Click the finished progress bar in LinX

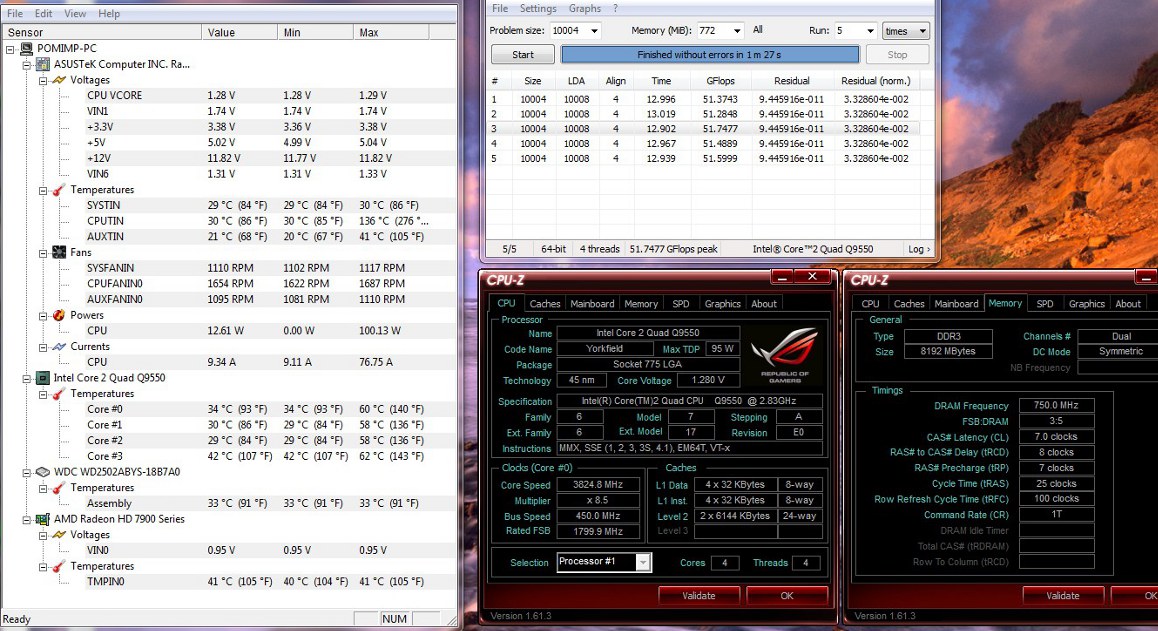pyautogui.click(x=709, y=55)
